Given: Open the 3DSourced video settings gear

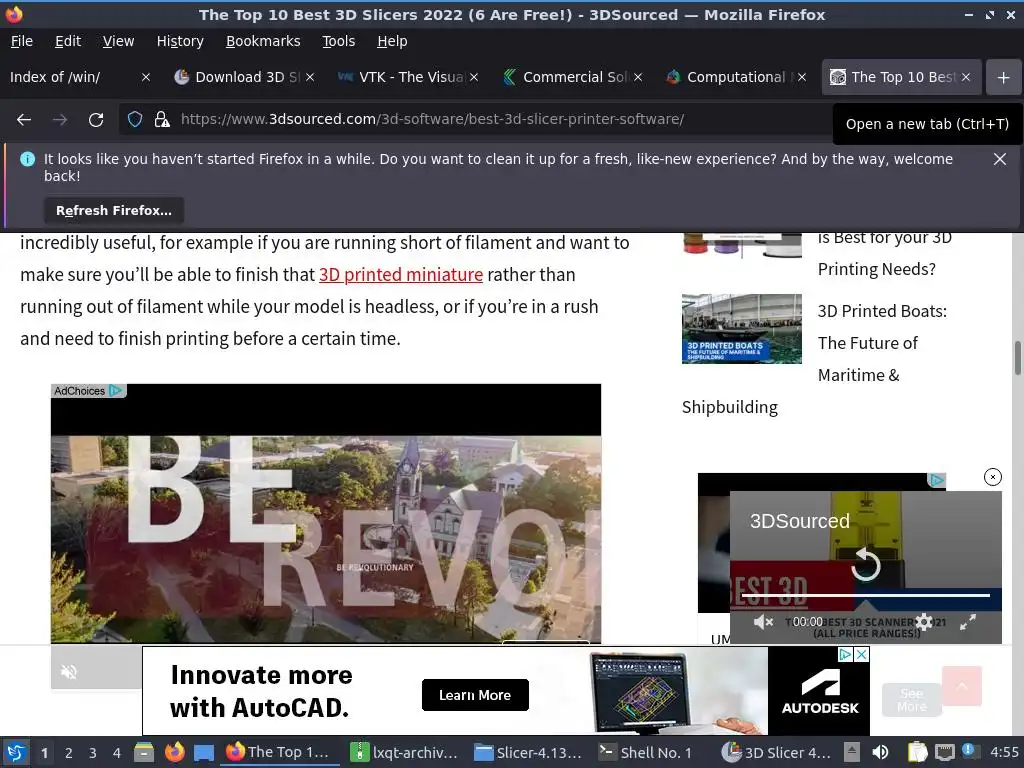Looking at the screenshot, I should click(924, 622).
